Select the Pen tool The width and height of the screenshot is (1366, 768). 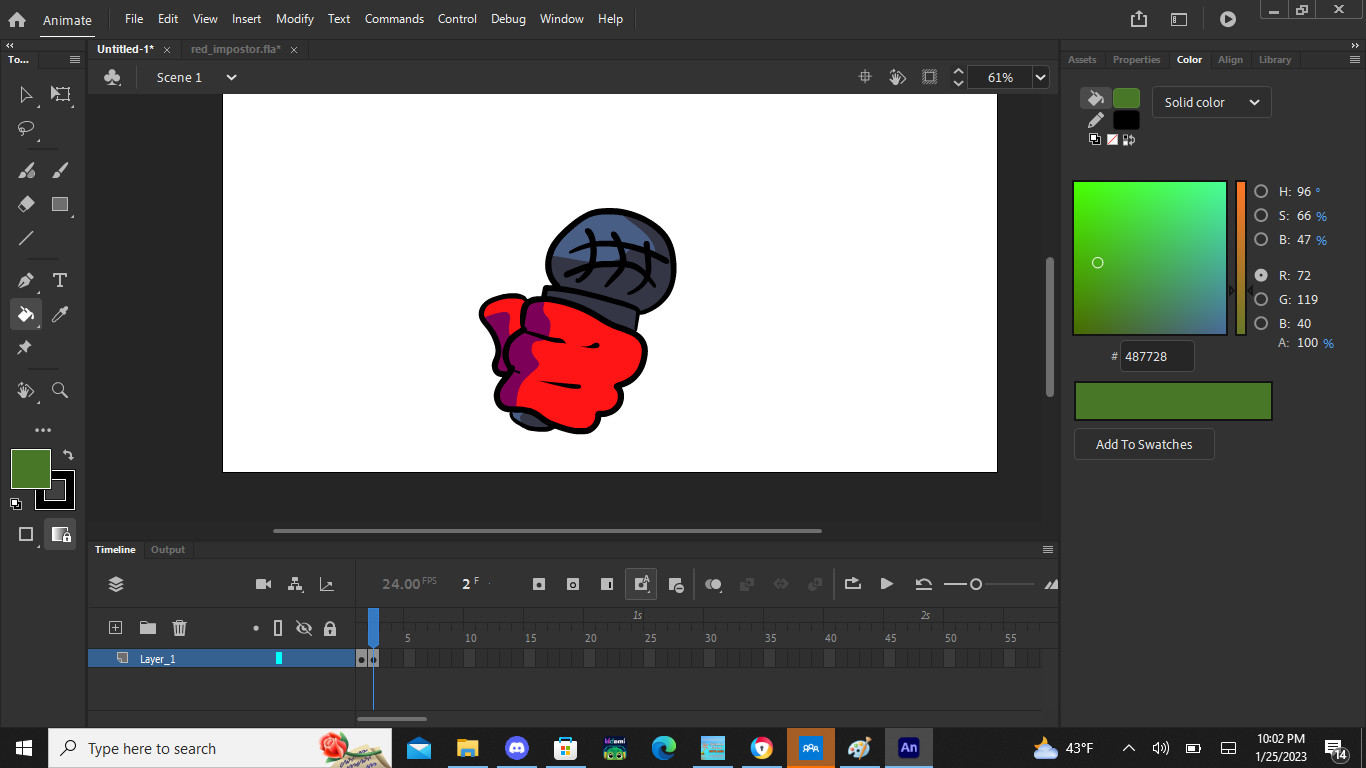pyautogui.click(x=26, y=280)
